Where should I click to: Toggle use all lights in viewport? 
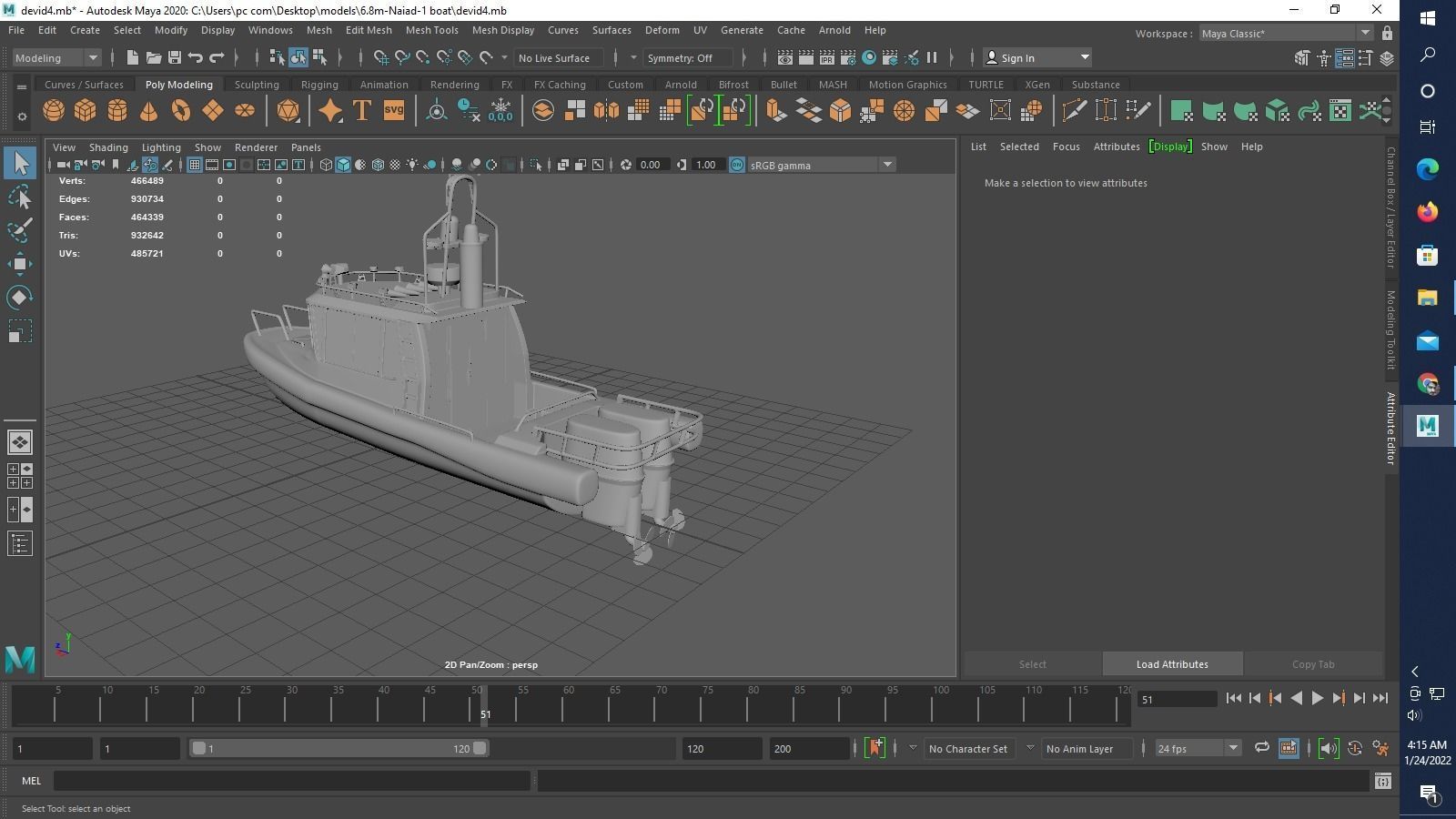[x=412, y=165]
